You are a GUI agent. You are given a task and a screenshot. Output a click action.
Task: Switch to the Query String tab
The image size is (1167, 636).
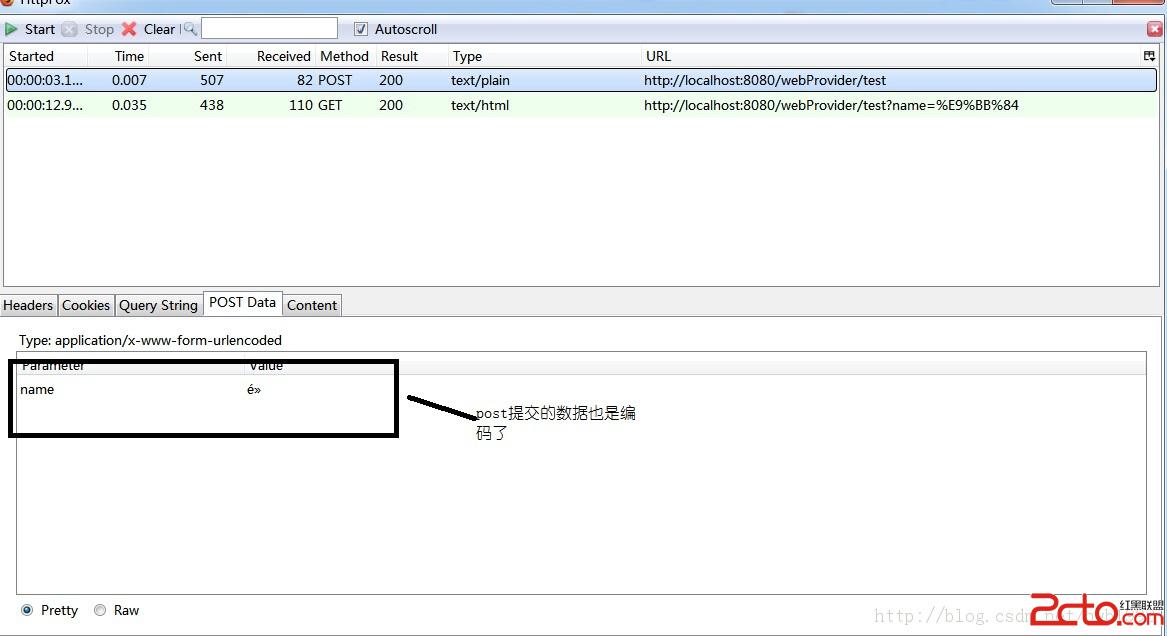pyautogui.click(x=159, y=305)
